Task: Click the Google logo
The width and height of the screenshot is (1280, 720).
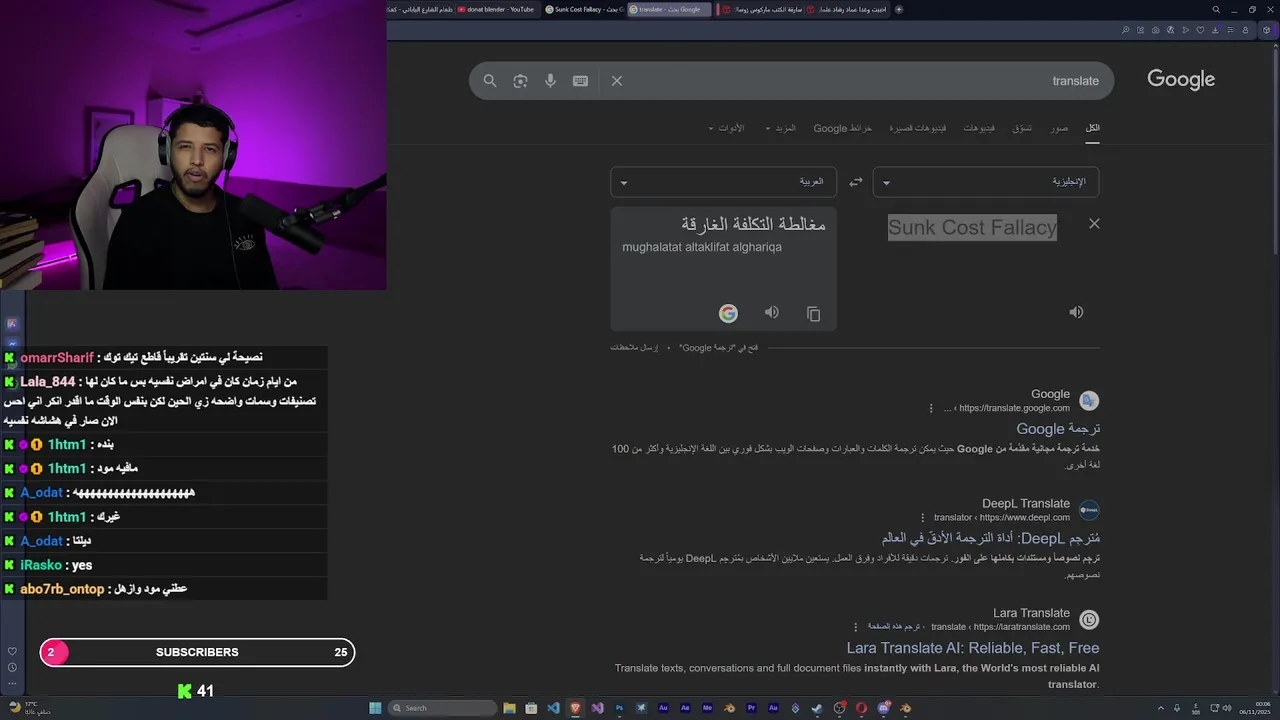Action: [x=1181, y=80]
